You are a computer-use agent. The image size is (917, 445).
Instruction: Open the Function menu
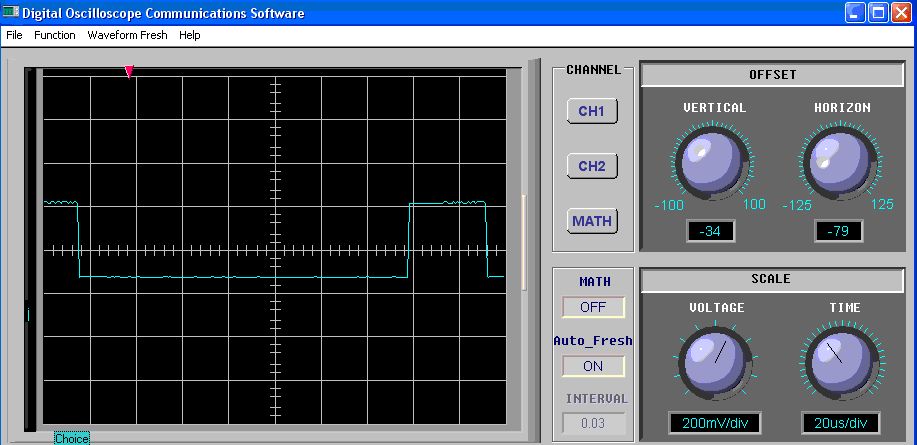pos(55,35)
